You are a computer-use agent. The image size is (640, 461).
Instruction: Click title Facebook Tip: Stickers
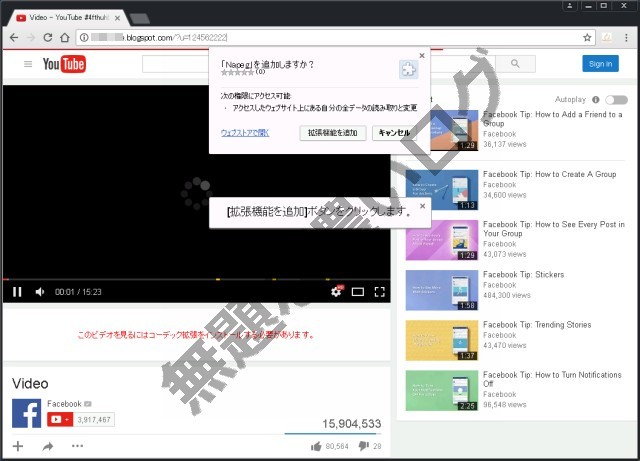[x=524, y=275]
